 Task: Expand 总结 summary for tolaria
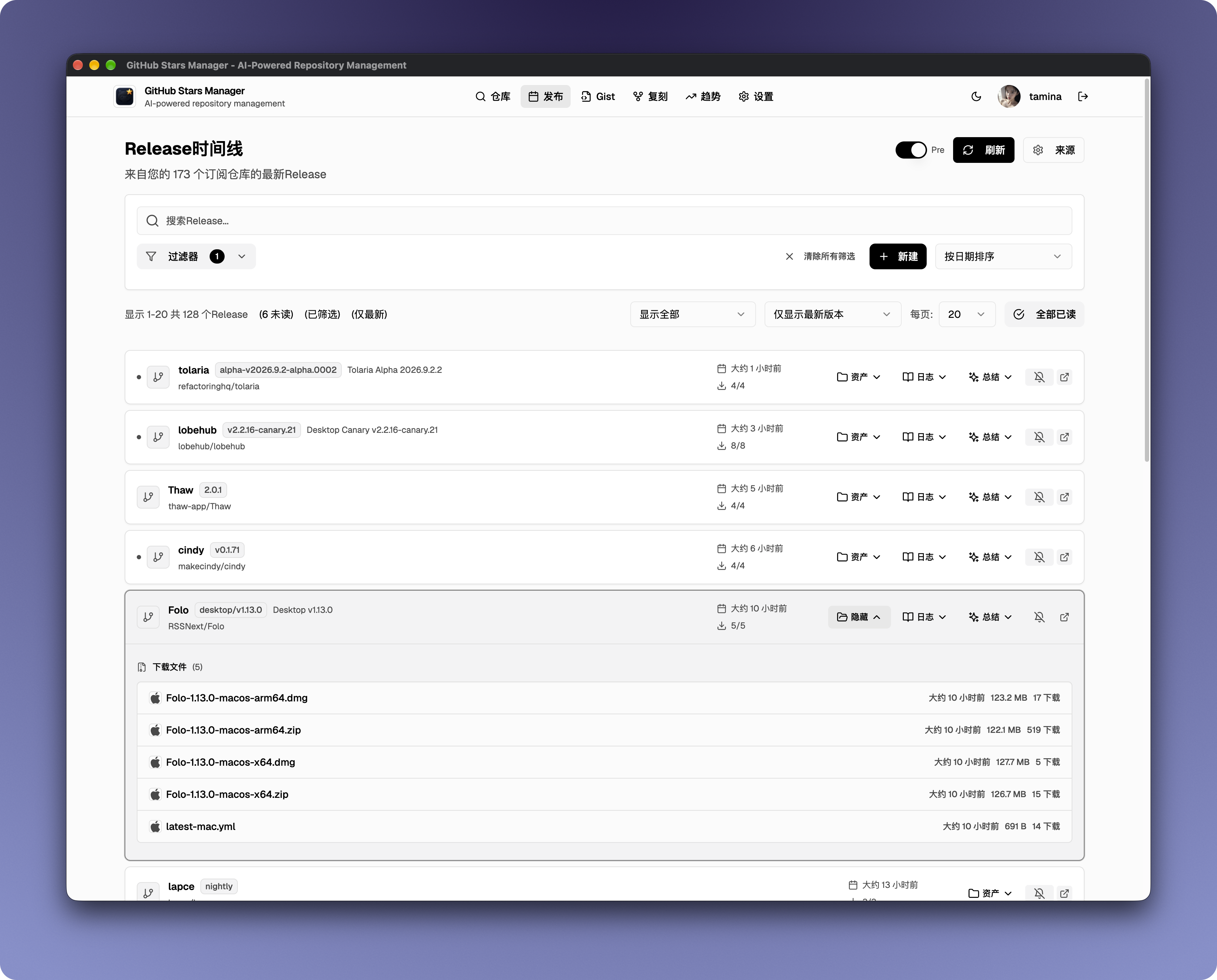pos(990,377)
